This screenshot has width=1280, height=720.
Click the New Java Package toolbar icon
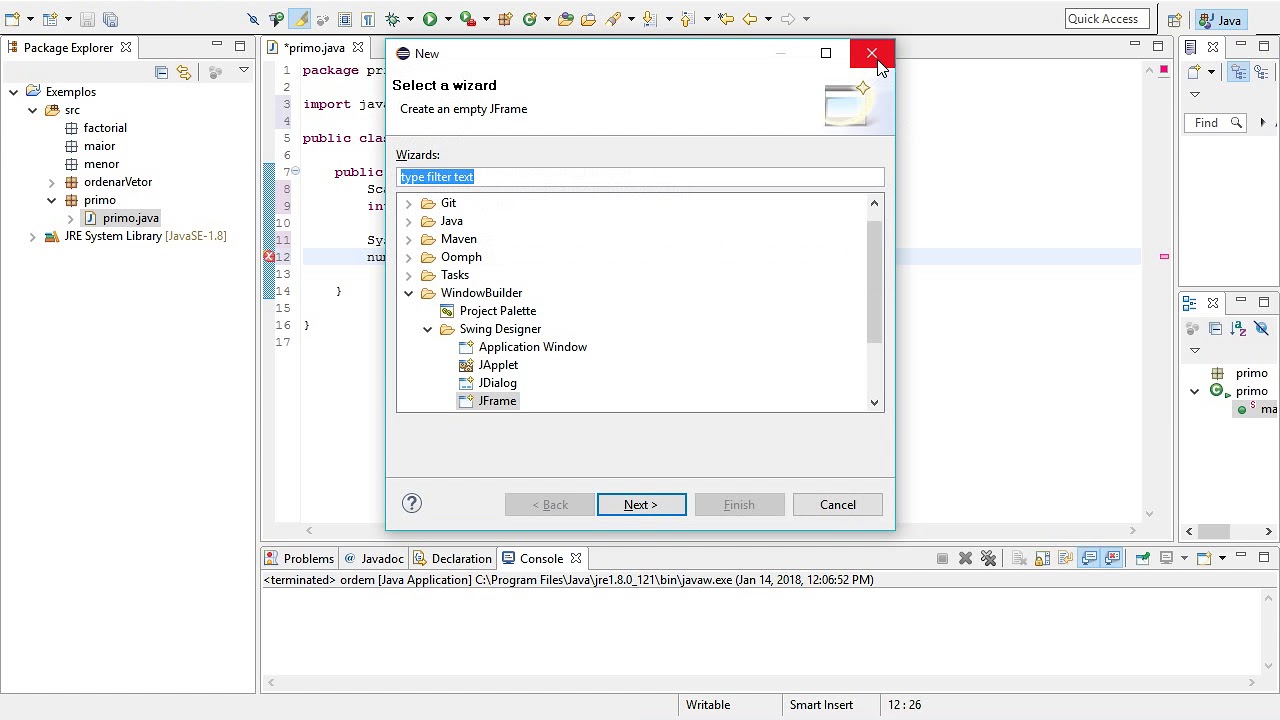click(505, 19)
